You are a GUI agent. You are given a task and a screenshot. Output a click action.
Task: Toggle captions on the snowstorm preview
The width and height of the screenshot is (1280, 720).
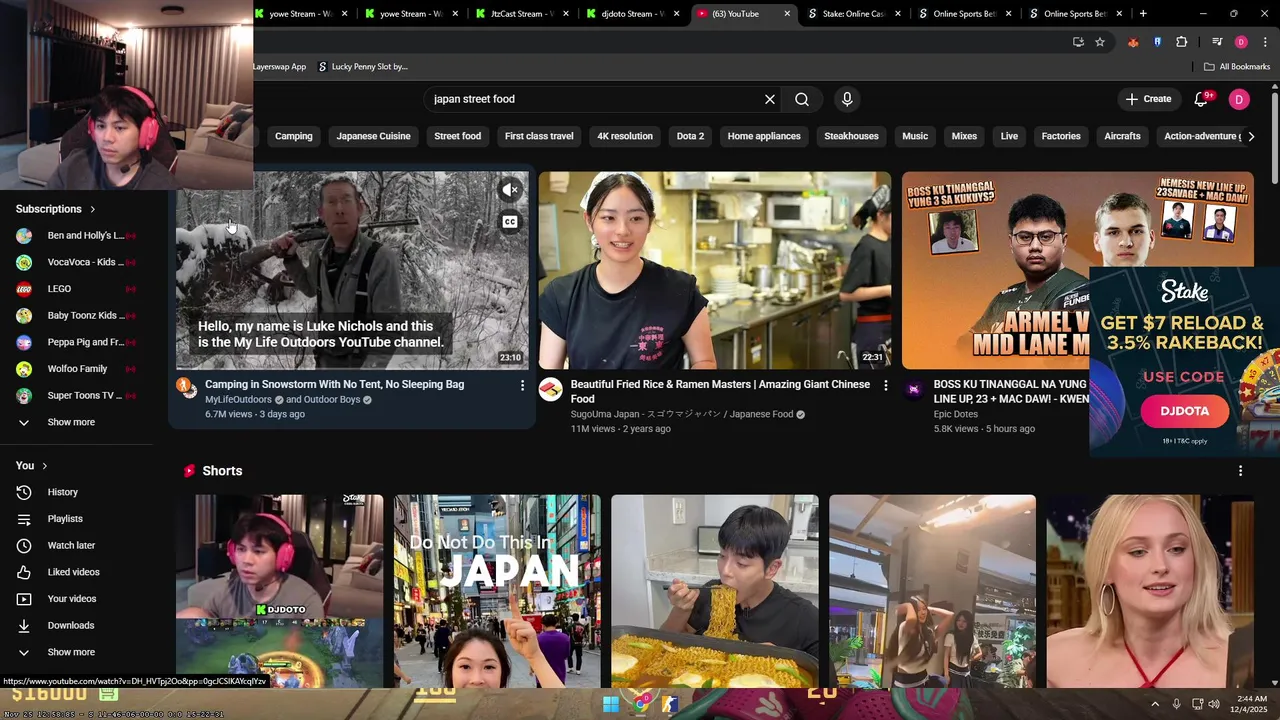510,222
